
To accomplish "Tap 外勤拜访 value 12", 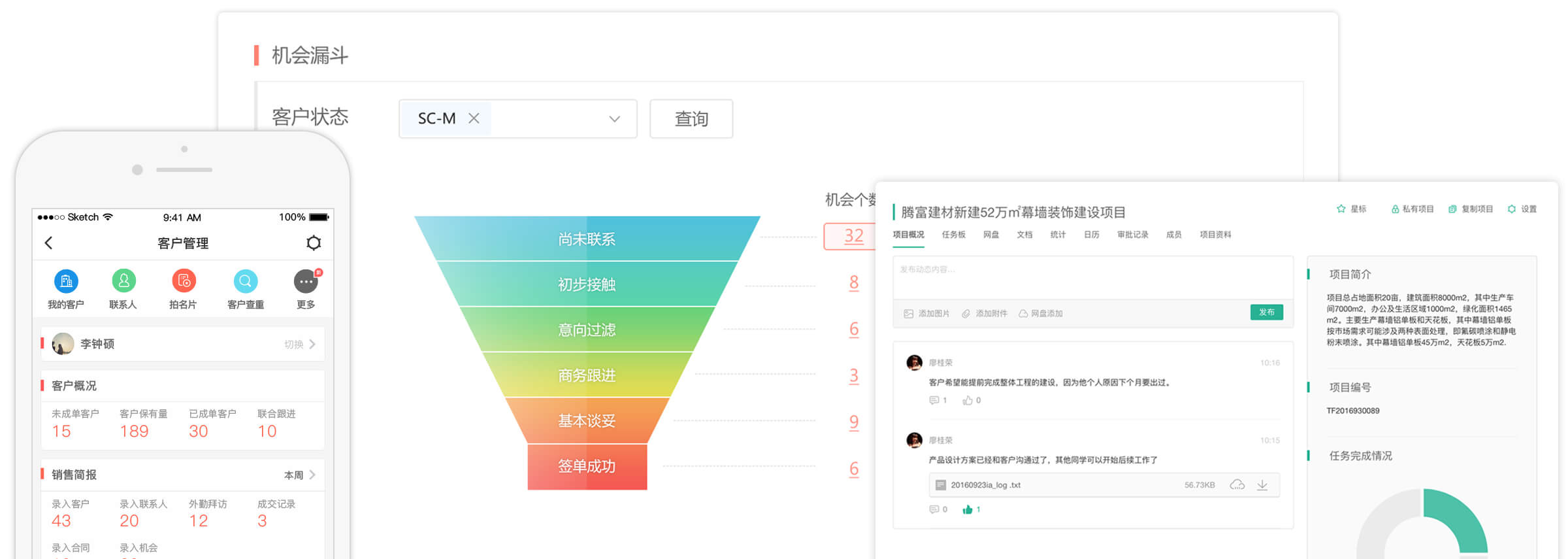I will pos(199,521).
